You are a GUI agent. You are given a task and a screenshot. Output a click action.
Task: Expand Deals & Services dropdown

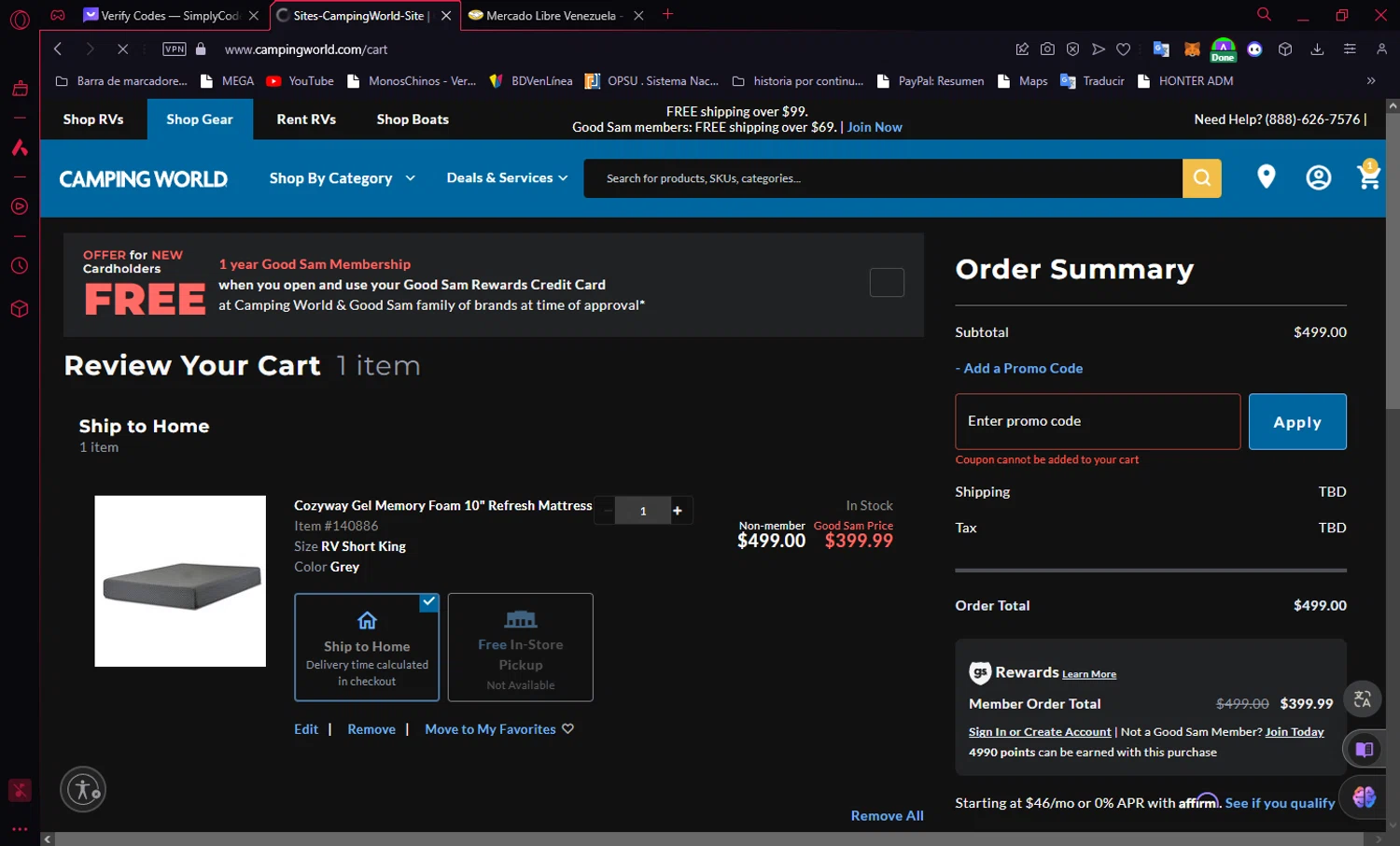(x=507, y=177)
